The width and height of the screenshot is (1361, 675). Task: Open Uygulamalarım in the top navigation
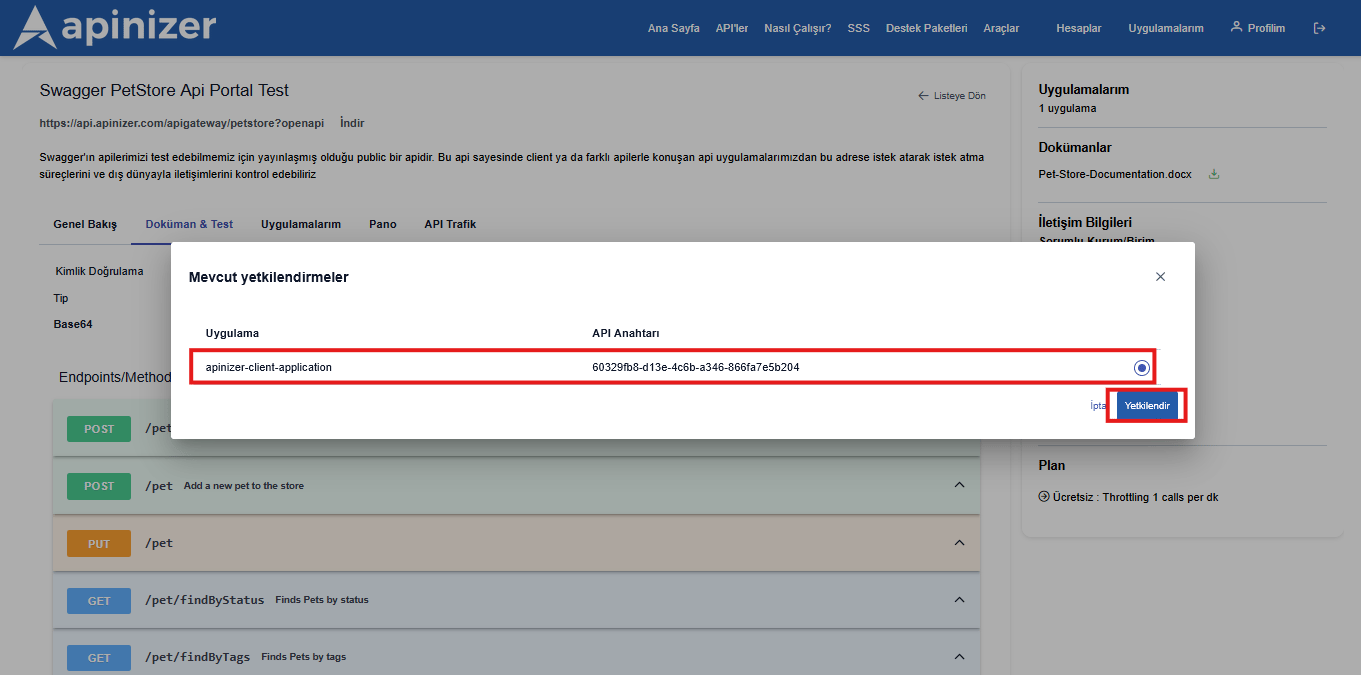[1166, 28]
